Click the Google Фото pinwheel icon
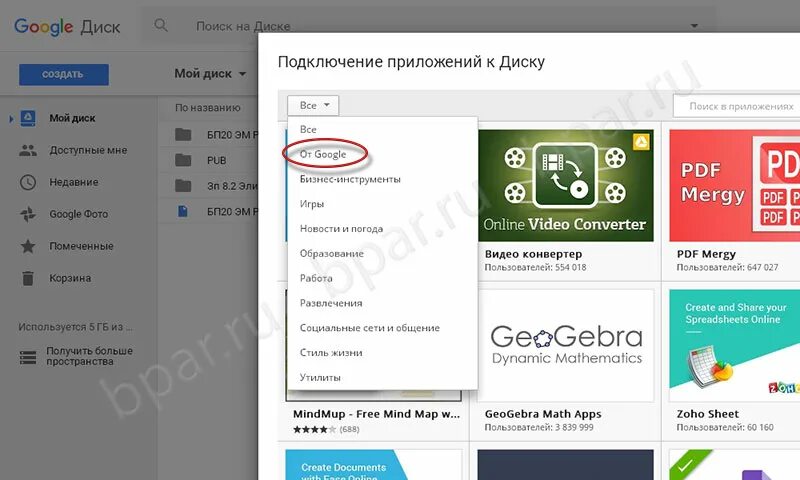The image size is (800, 480). [28, 214]
